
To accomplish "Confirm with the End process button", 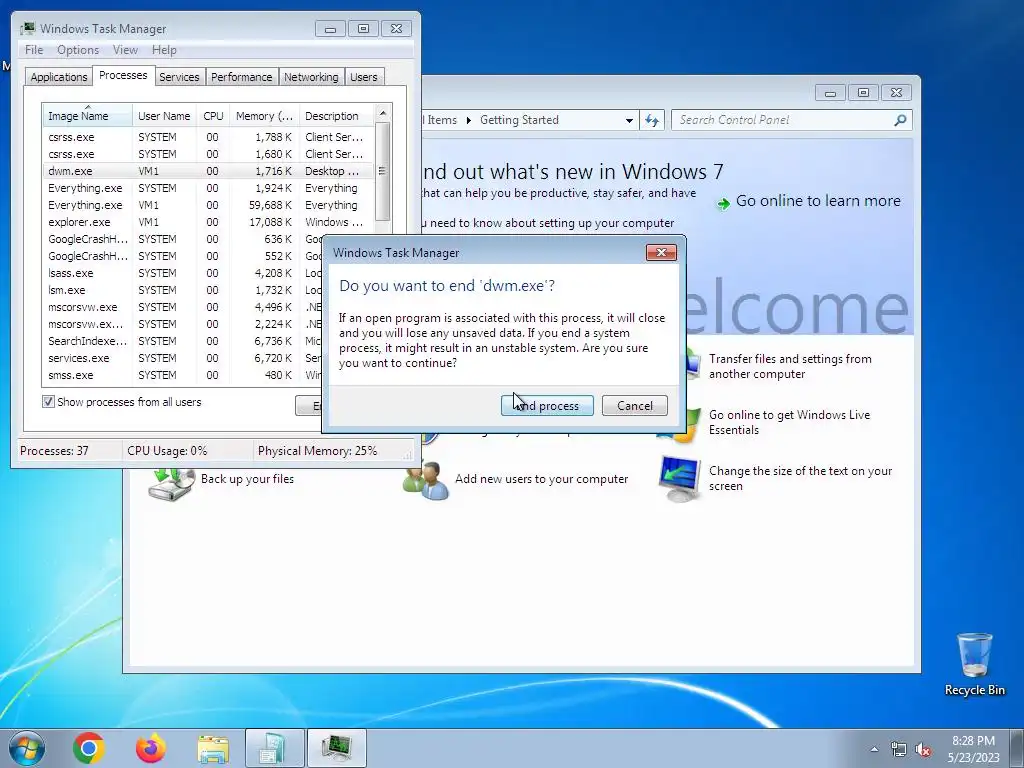I will (x=547, y=406).
